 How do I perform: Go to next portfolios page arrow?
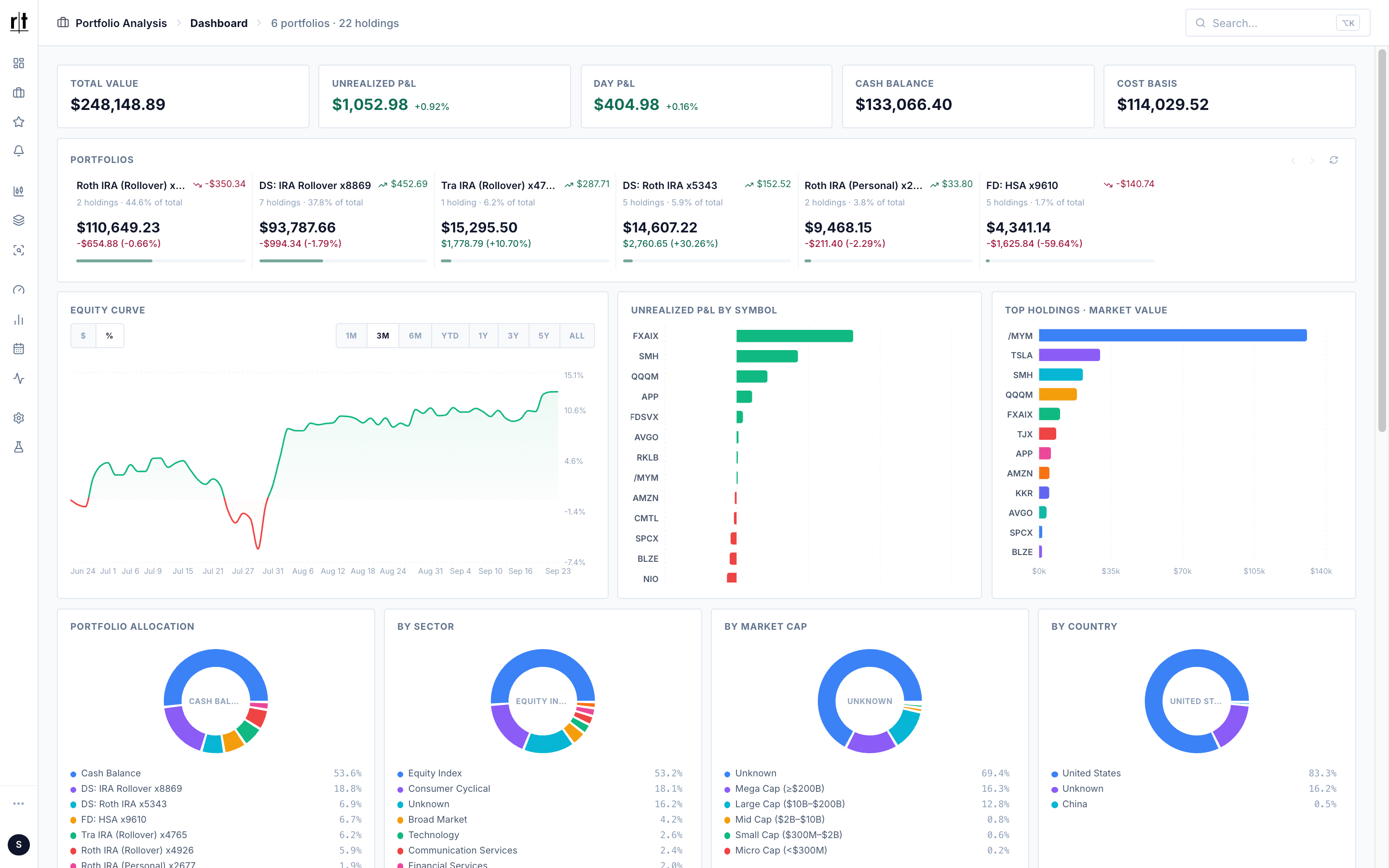point(1312,160)
